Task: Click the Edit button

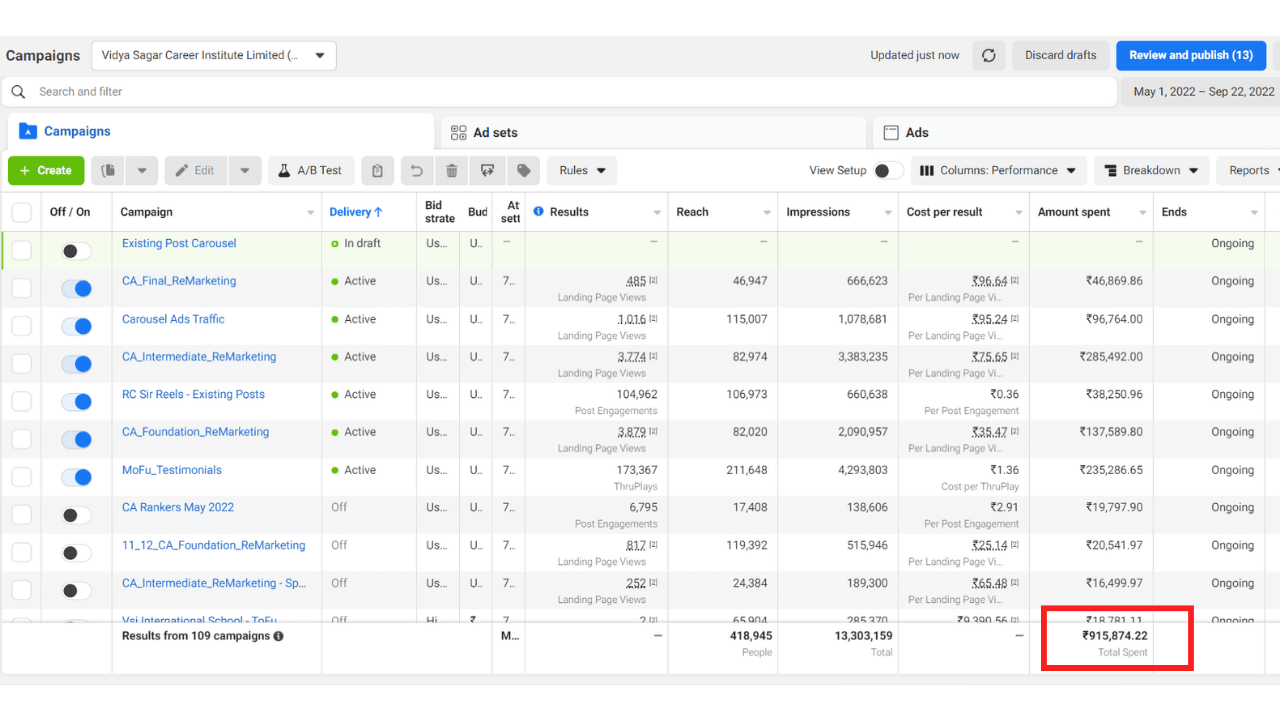Action: (x=196, y=171)
